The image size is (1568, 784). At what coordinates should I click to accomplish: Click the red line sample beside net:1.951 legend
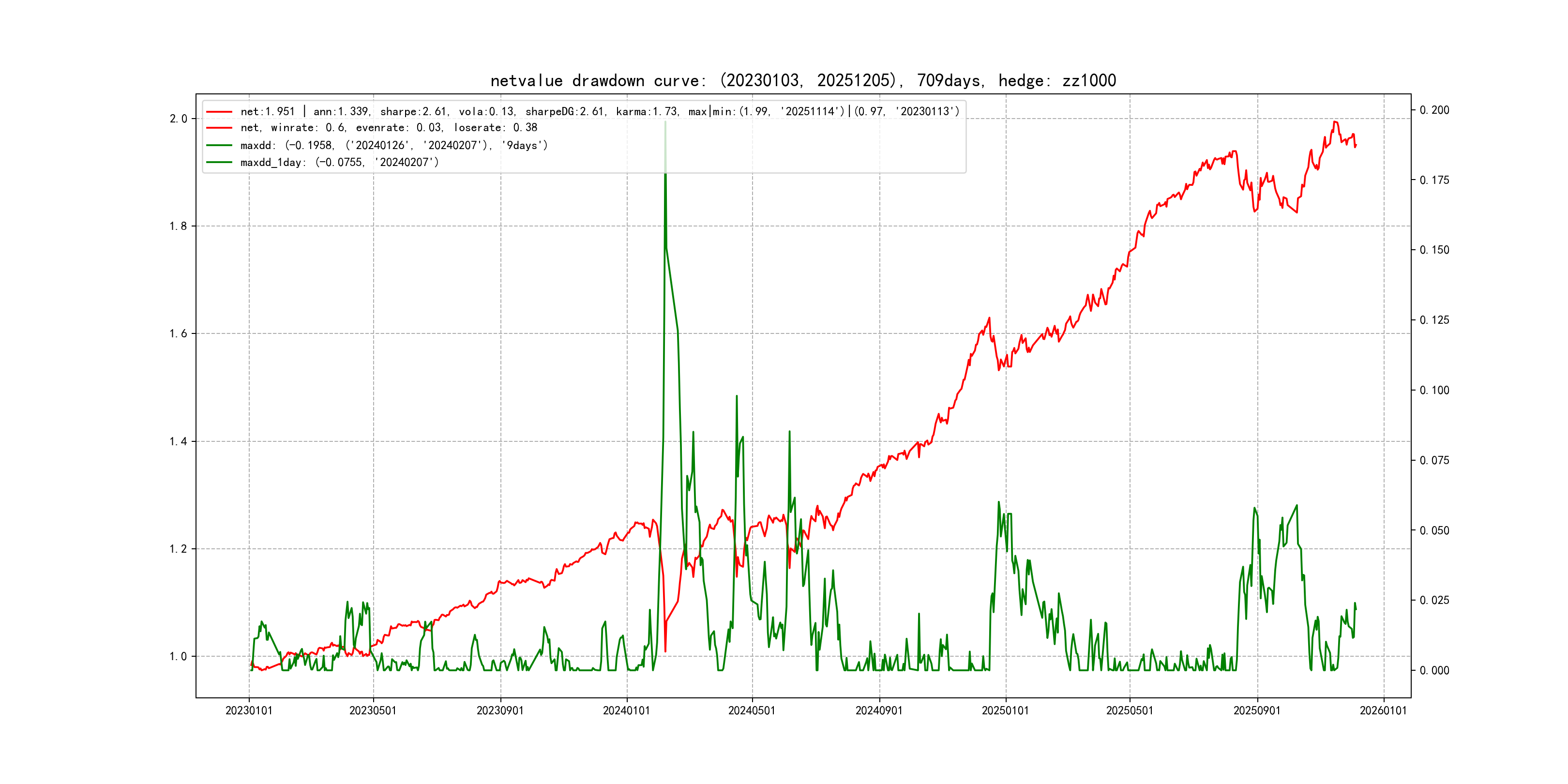click(x=219, y=111)
